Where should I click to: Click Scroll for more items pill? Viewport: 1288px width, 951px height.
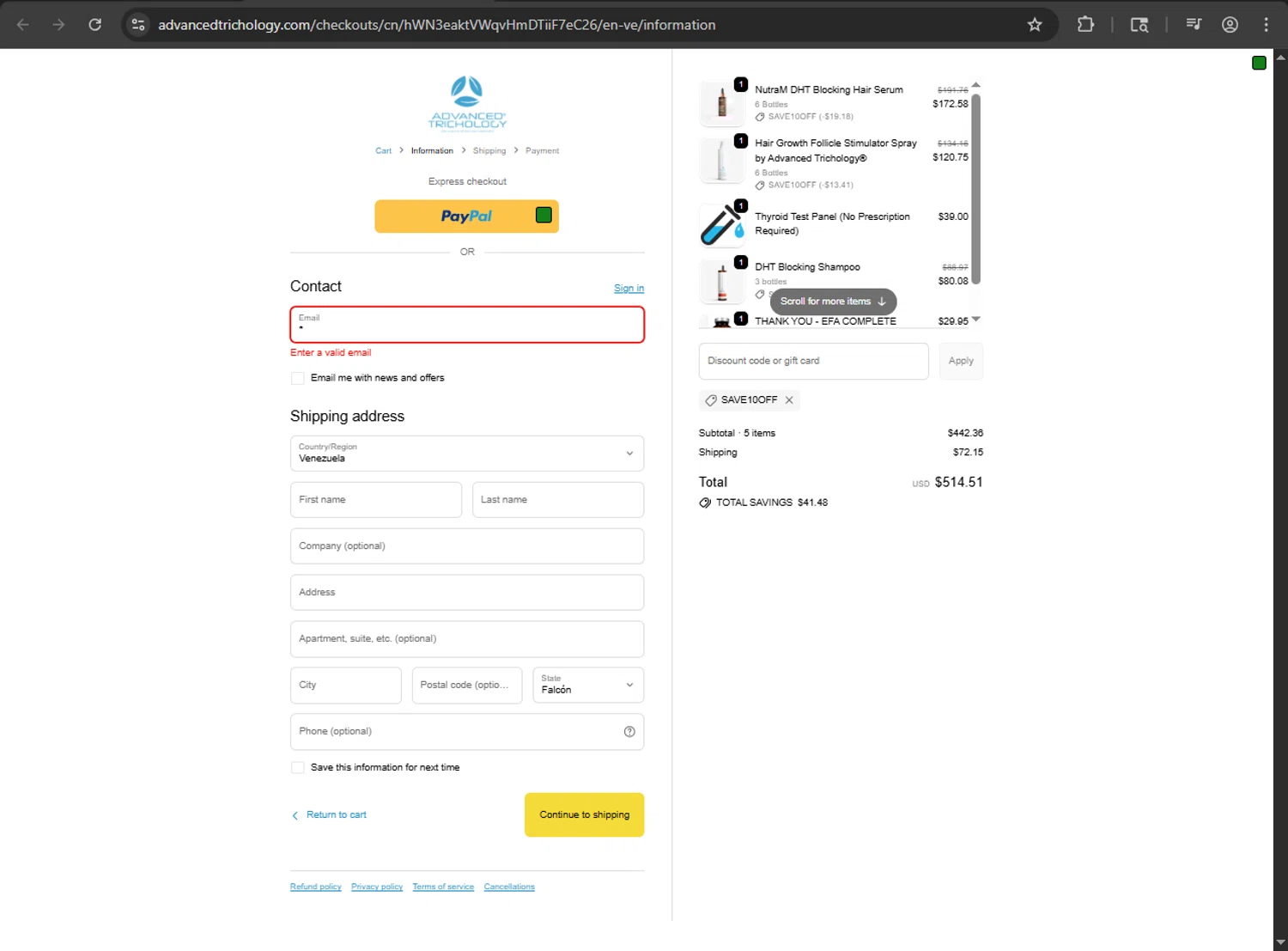pos(833,302)
